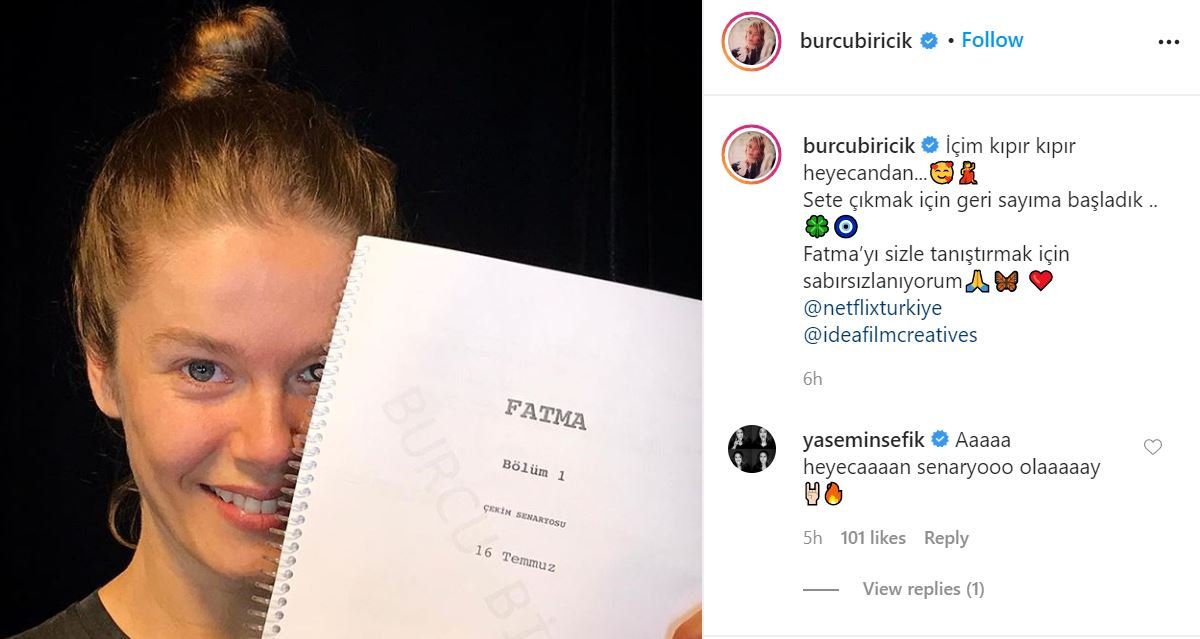Click the caption avatar of burcubiricik
Image resolution: width=1200 pixels, height=639 pixels.
750,154
